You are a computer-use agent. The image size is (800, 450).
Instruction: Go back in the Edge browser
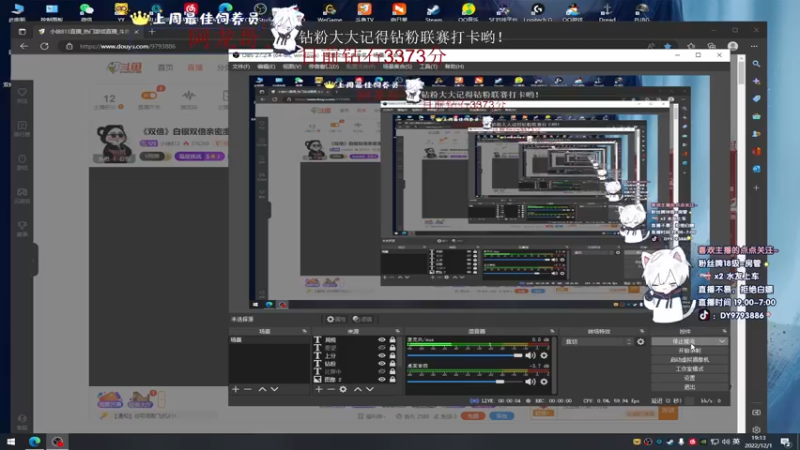click(24, 46)
